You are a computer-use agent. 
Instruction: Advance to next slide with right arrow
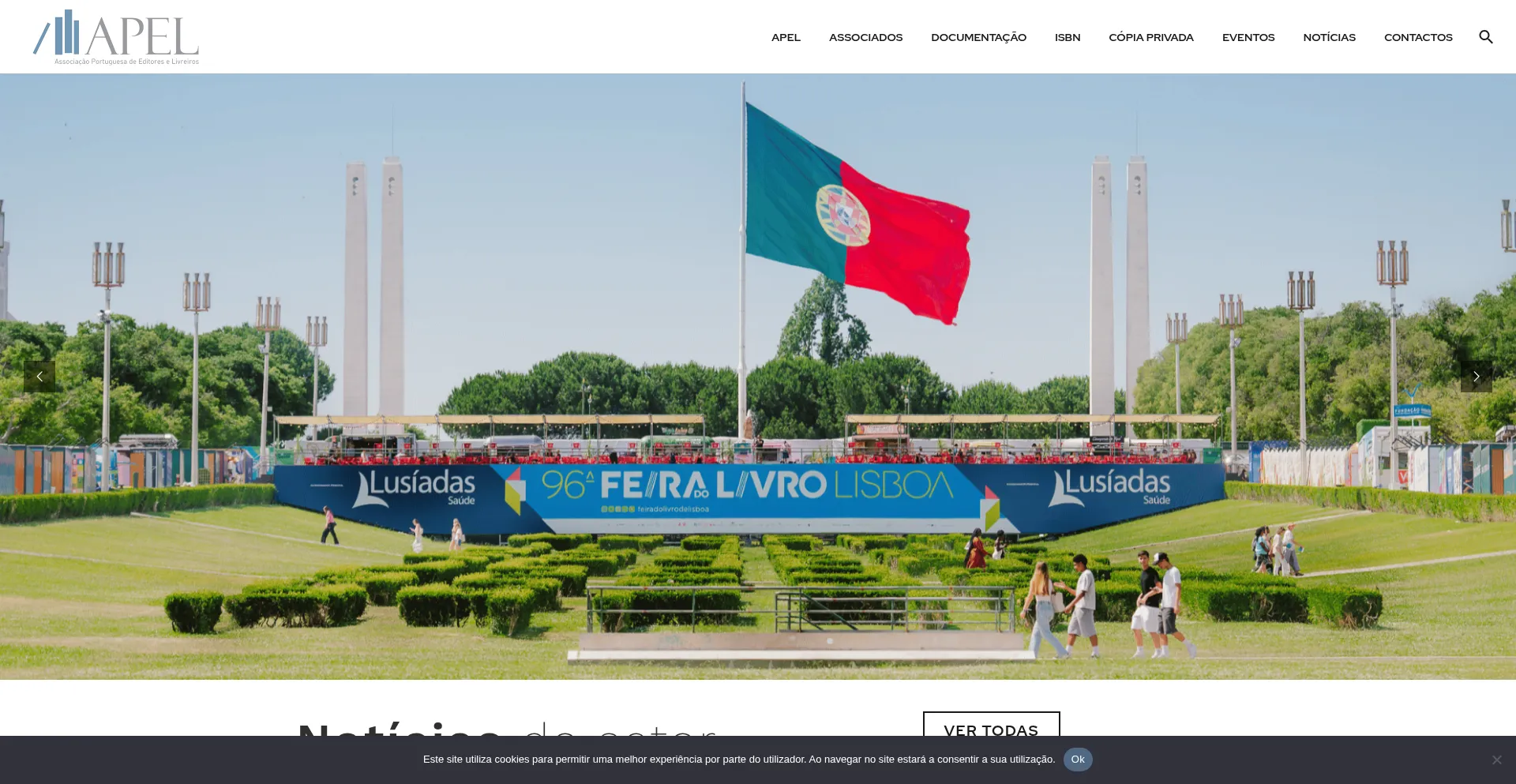1476,377
